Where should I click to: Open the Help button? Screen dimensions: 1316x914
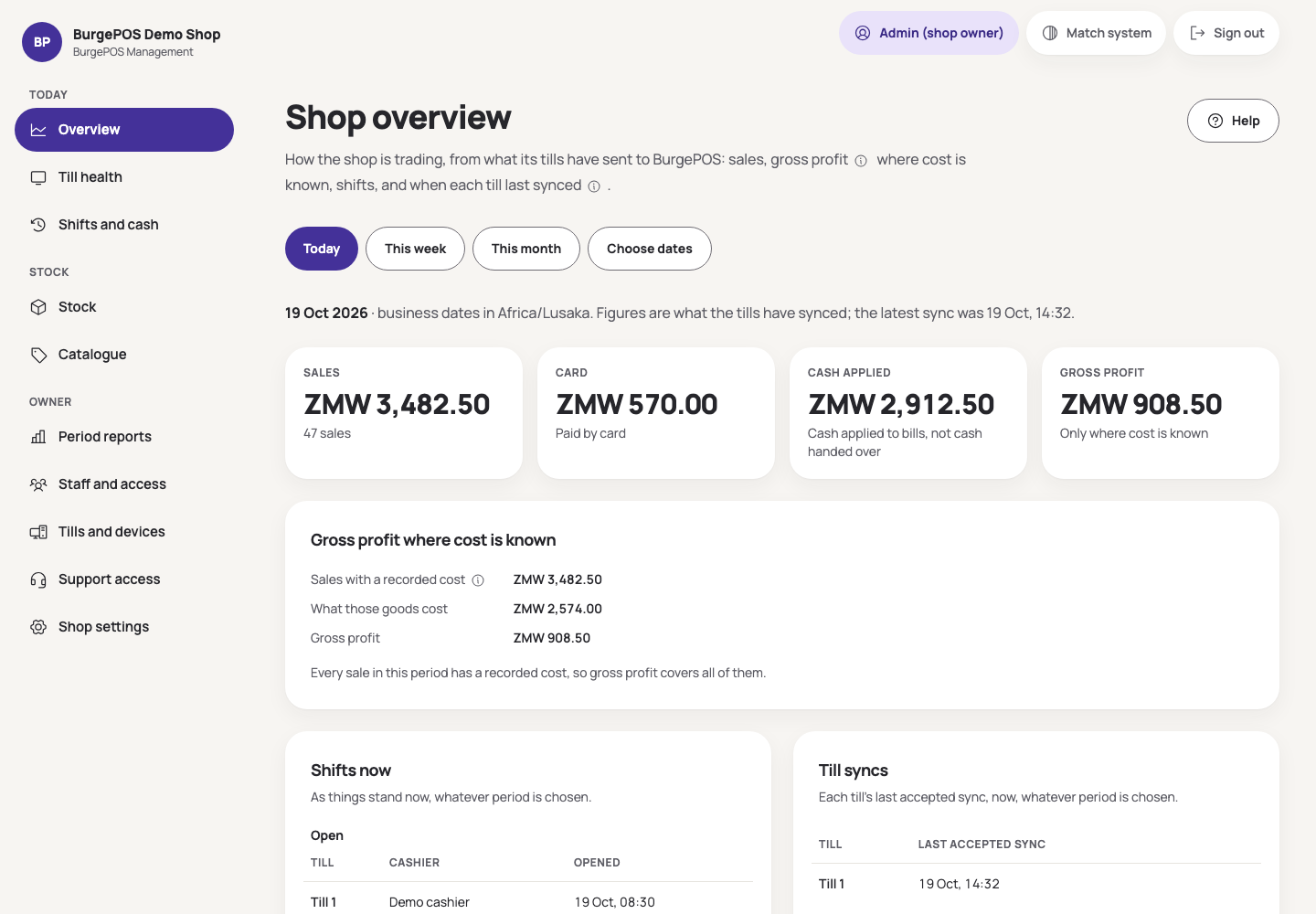pos(1233,121)
